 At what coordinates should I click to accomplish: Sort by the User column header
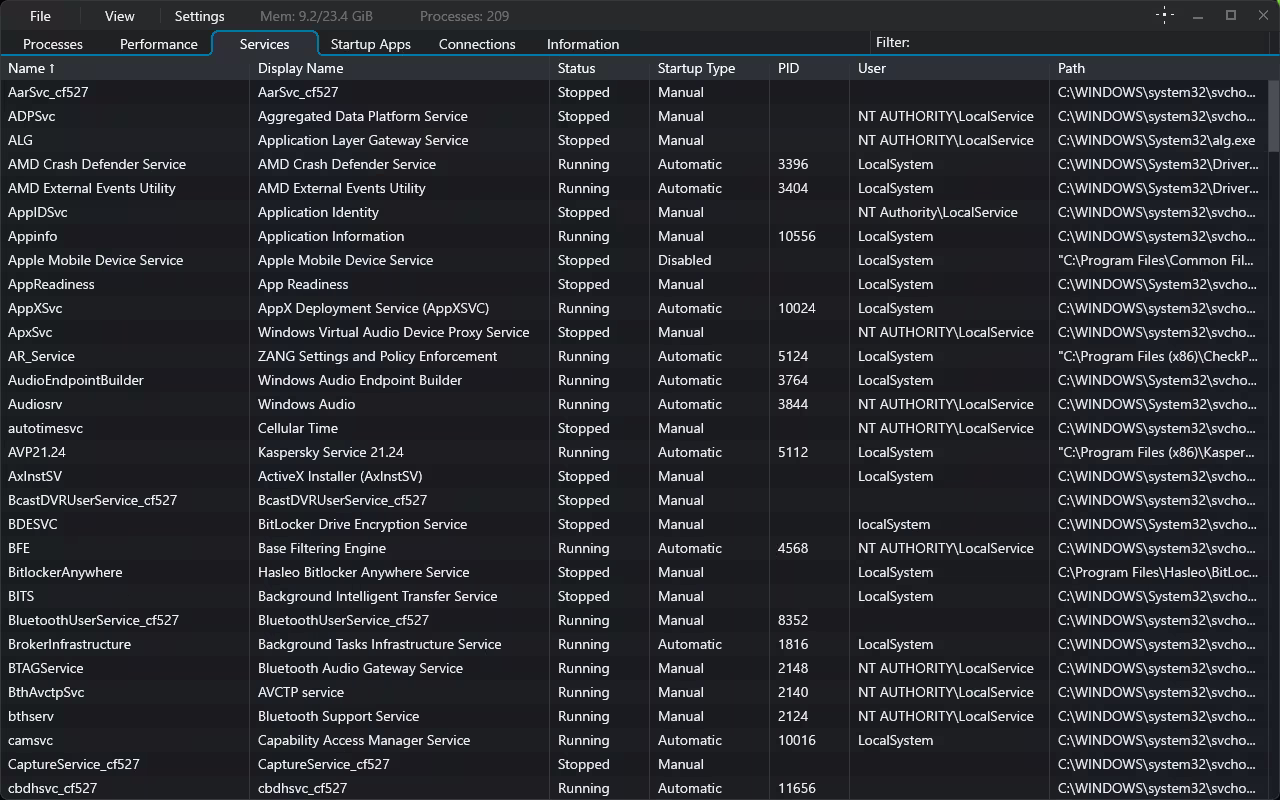950,68
